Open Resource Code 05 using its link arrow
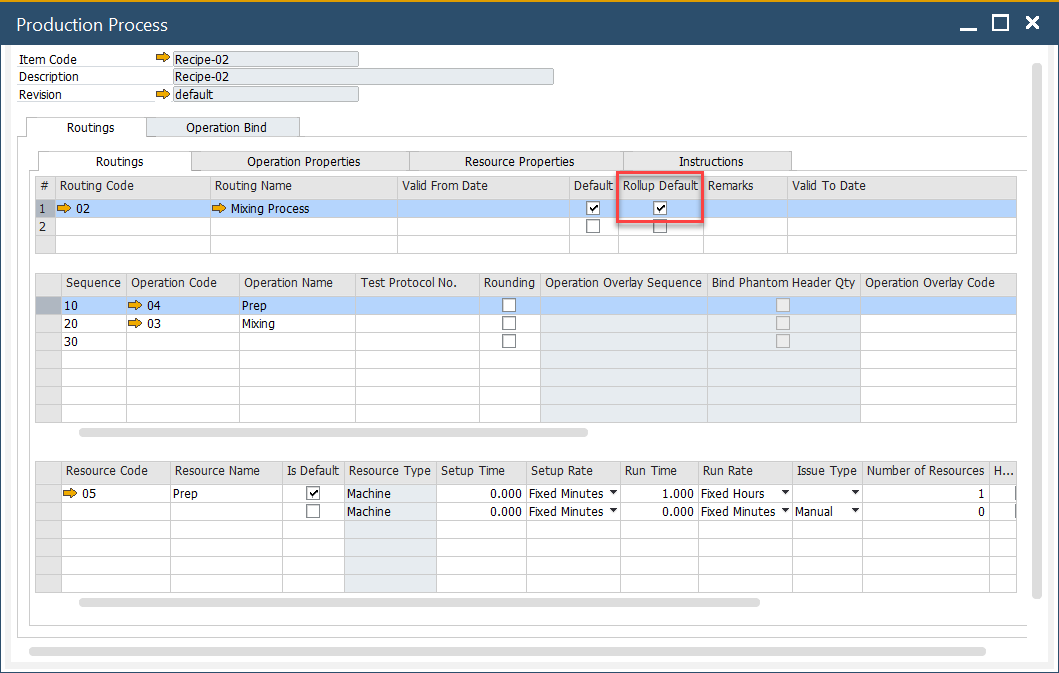The height and width of the screenshot is (673, 1059). point(70,492)
